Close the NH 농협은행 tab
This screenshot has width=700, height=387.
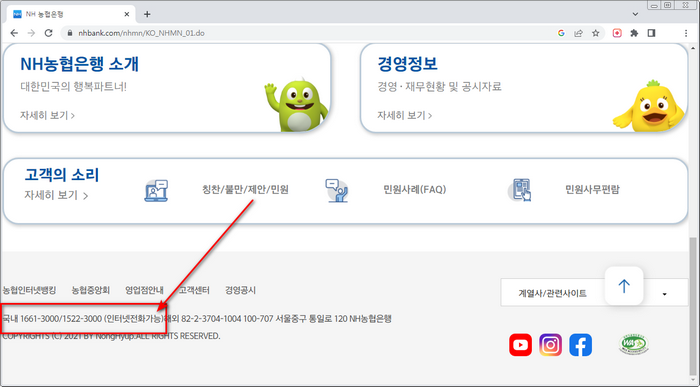(127, 14)
